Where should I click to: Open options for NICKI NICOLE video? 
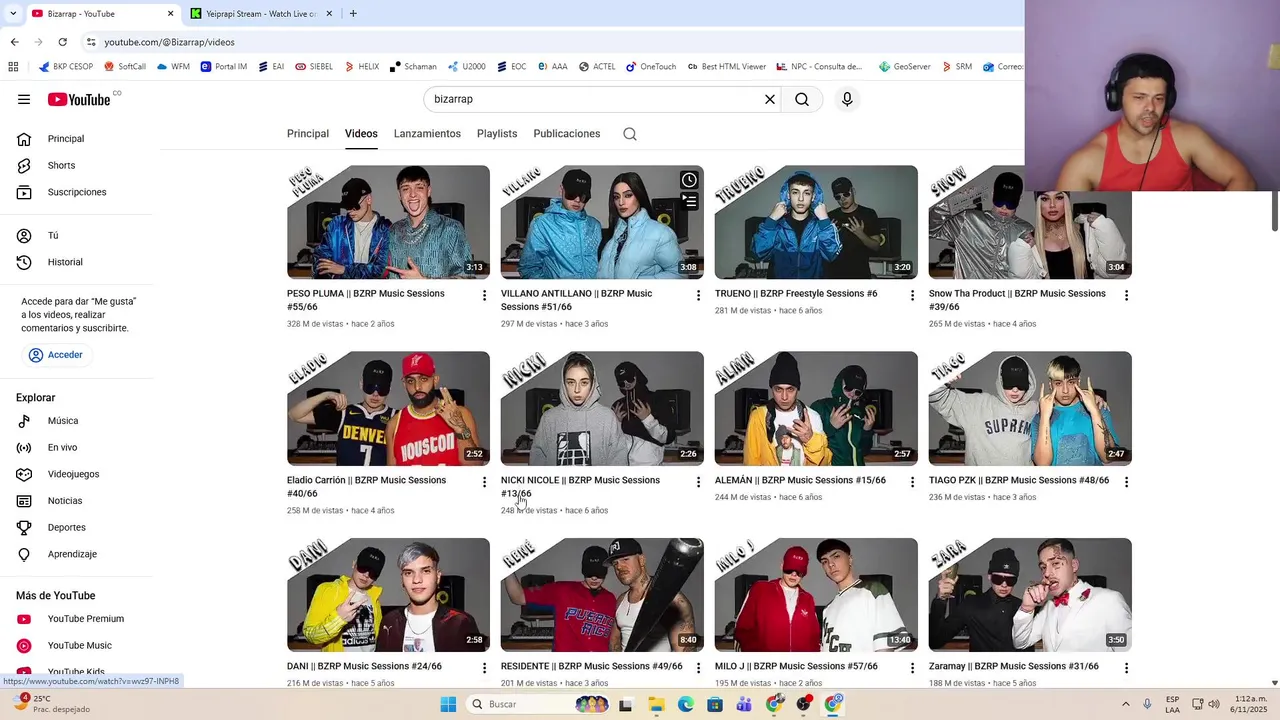[x=698, y=482]
